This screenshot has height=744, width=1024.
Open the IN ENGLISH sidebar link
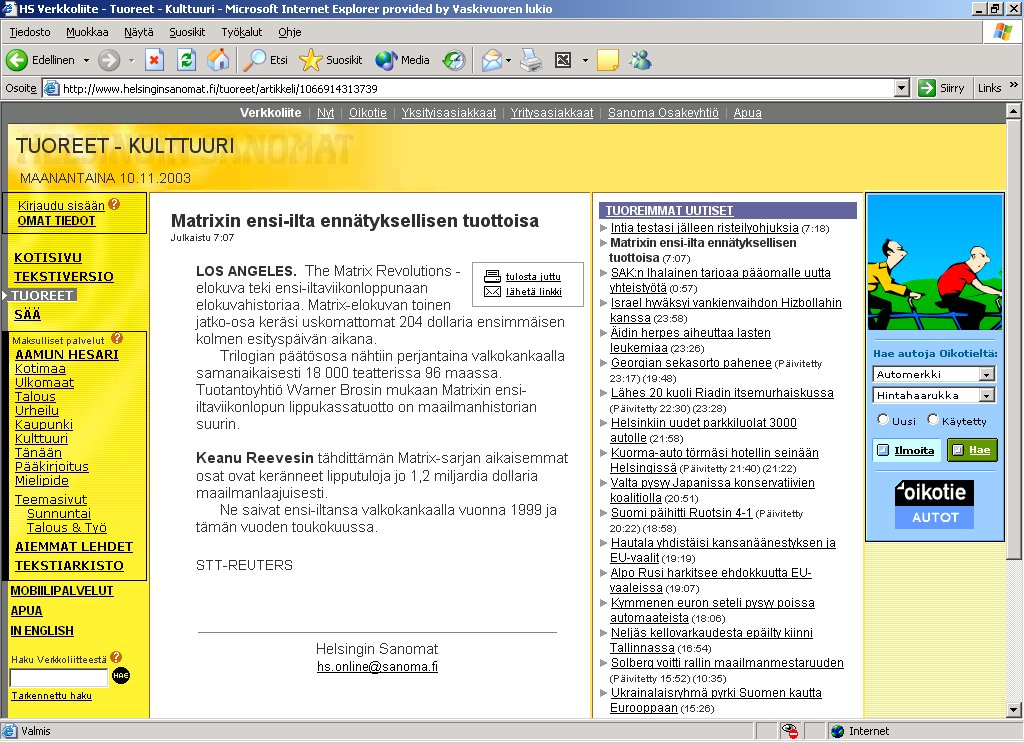click(42, 630)
